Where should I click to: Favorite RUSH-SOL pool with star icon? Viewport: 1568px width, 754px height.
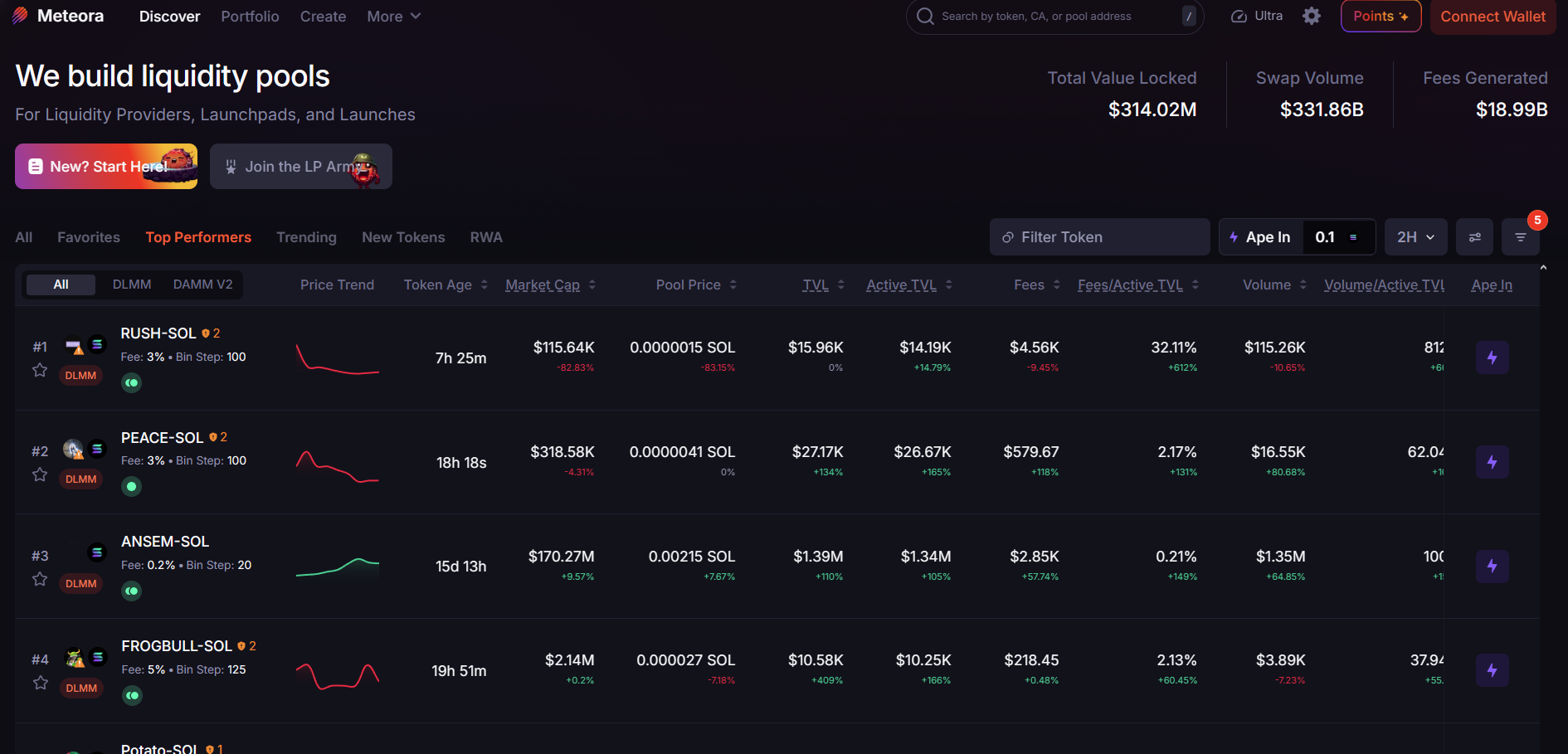pyautogui.click(x=40, y=370)
